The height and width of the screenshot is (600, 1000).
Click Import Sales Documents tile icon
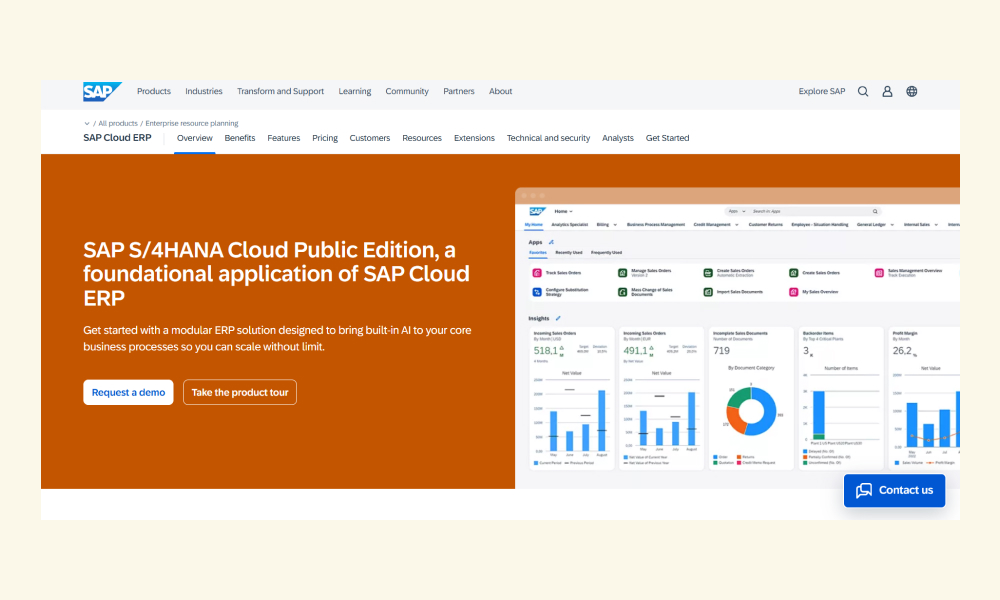[x=708, y=292]
